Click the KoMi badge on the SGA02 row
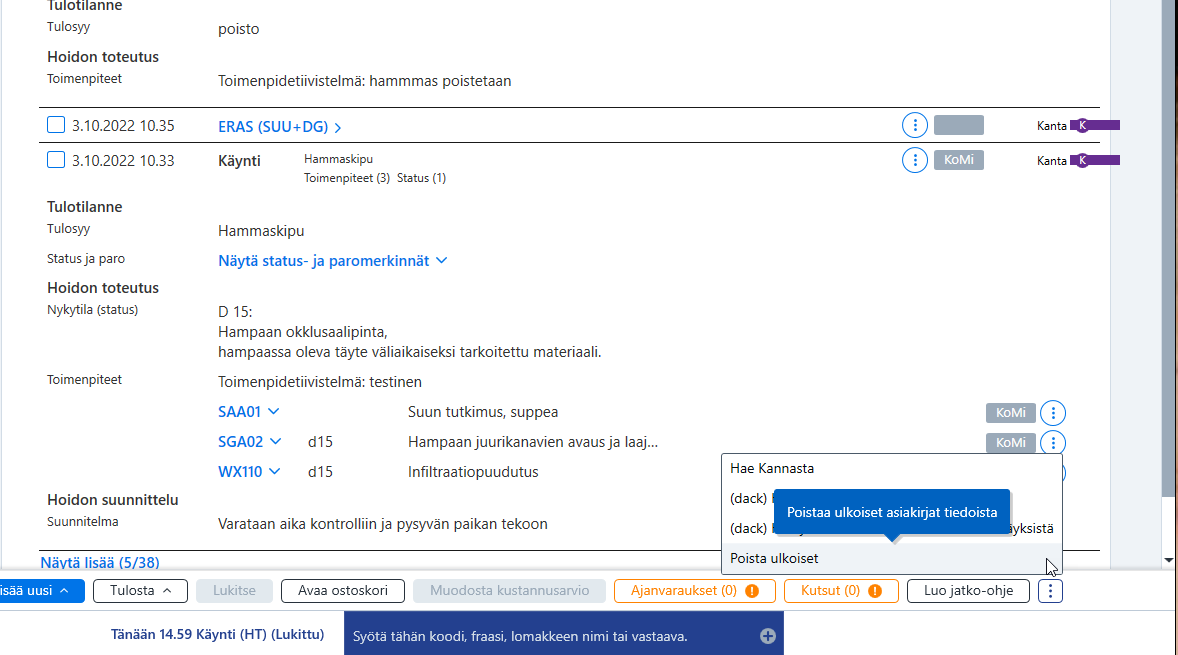Image resolution: width=1178 pixels, height=655 pixels. coord(1010,442)
